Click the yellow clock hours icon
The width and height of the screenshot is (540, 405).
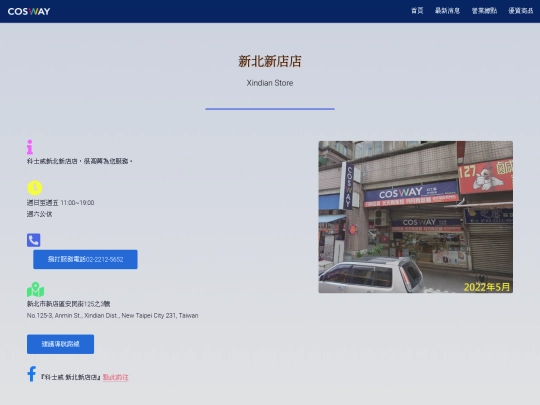pyautogui.click(x=34, y=188)
